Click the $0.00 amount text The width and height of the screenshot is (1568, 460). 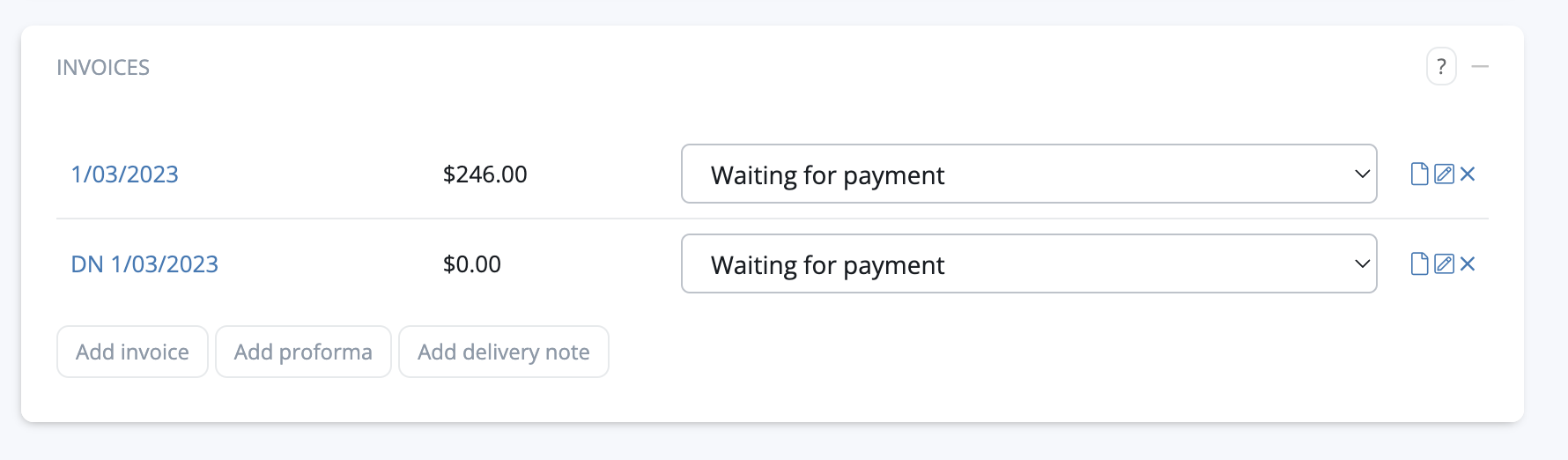tap(471, 264)
